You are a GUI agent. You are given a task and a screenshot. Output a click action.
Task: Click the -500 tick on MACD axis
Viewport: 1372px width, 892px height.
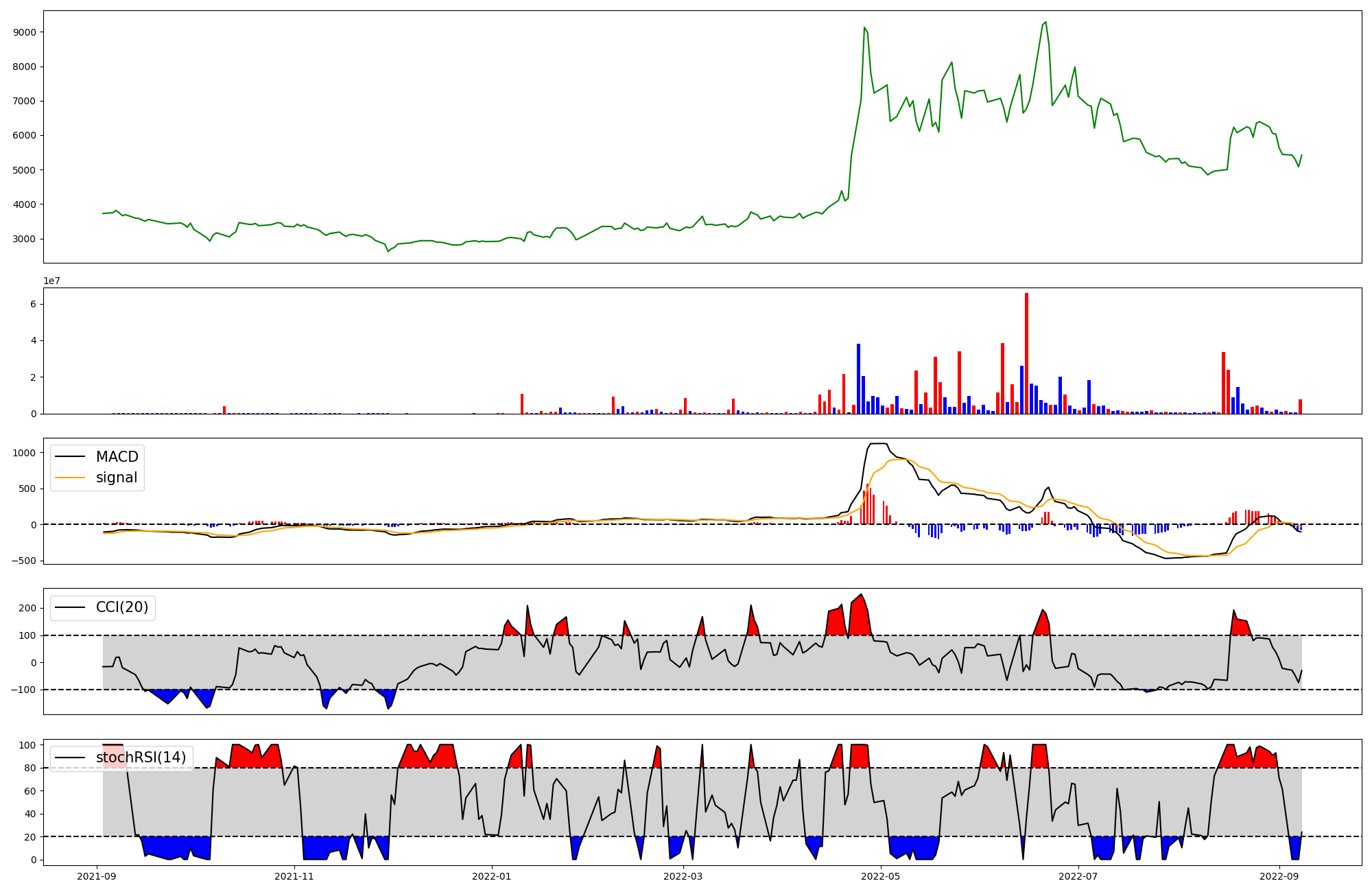pyautogui.click(x=24, y=561)
